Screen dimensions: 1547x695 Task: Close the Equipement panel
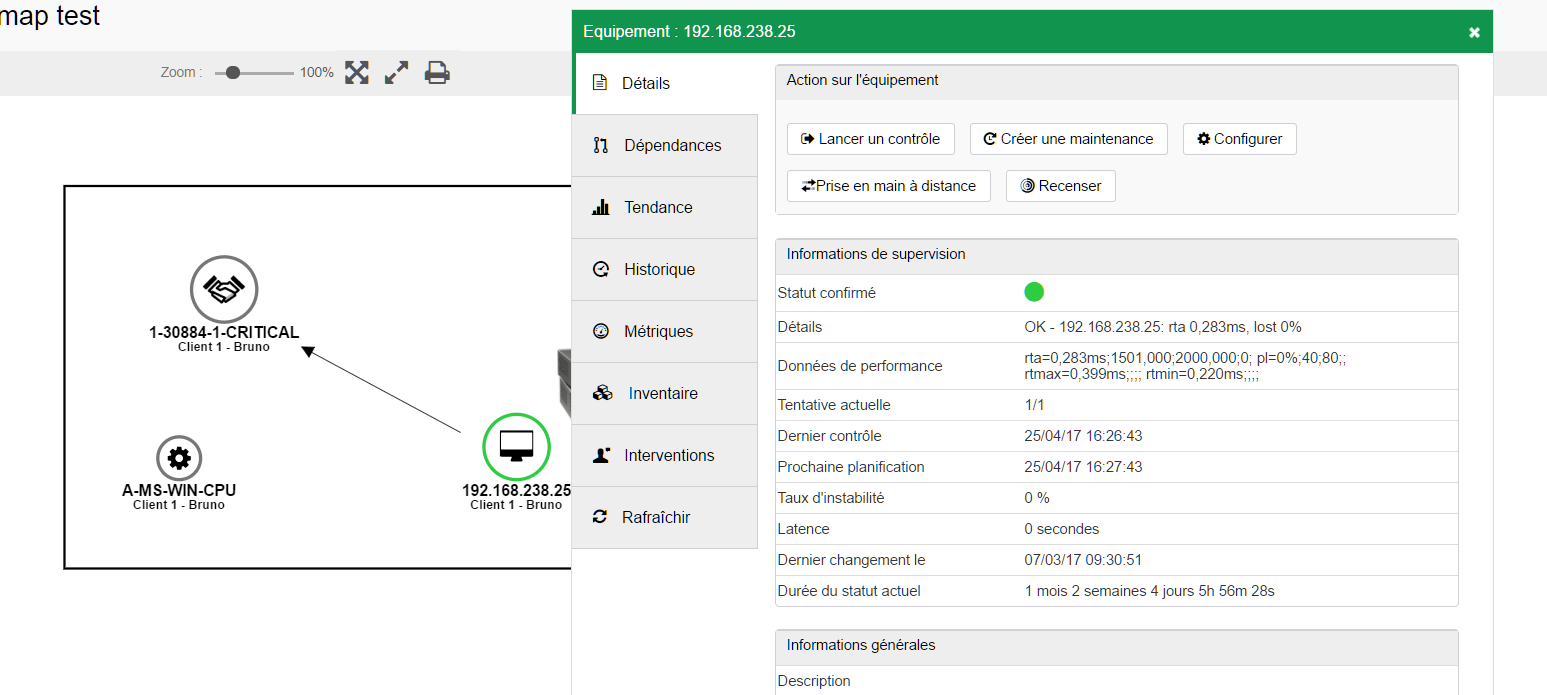tap(1474, 32)
